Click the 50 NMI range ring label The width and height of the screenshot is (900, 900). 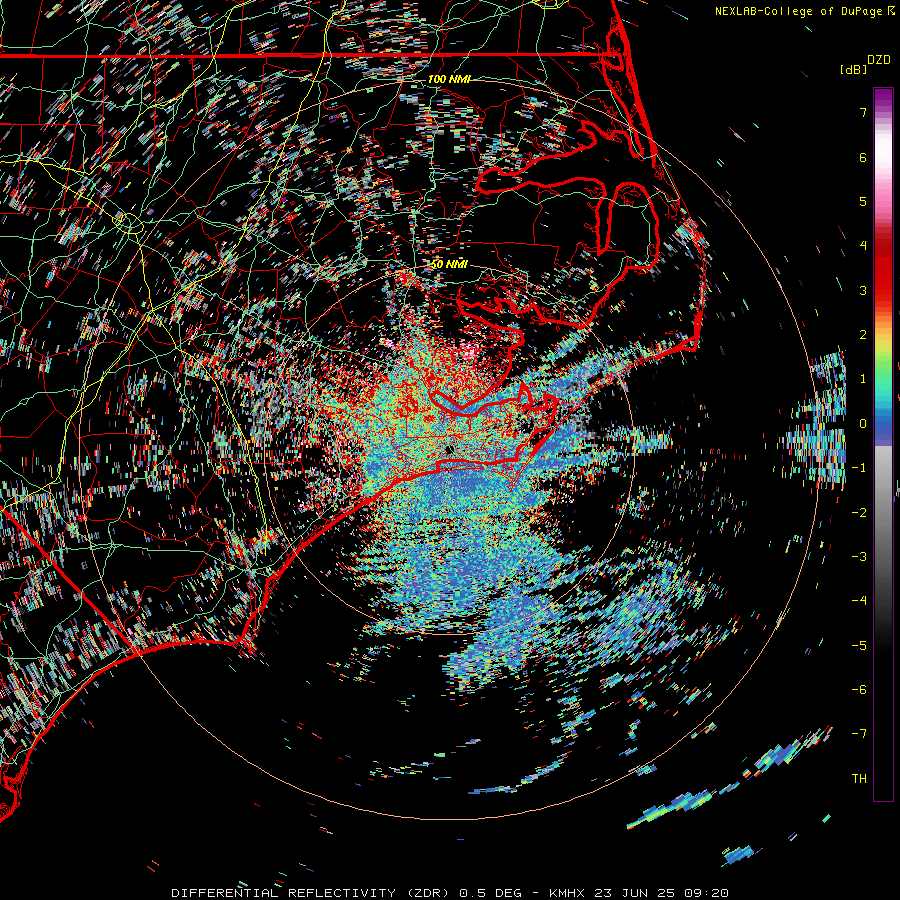pyautogui.click(x=449, y=265)
